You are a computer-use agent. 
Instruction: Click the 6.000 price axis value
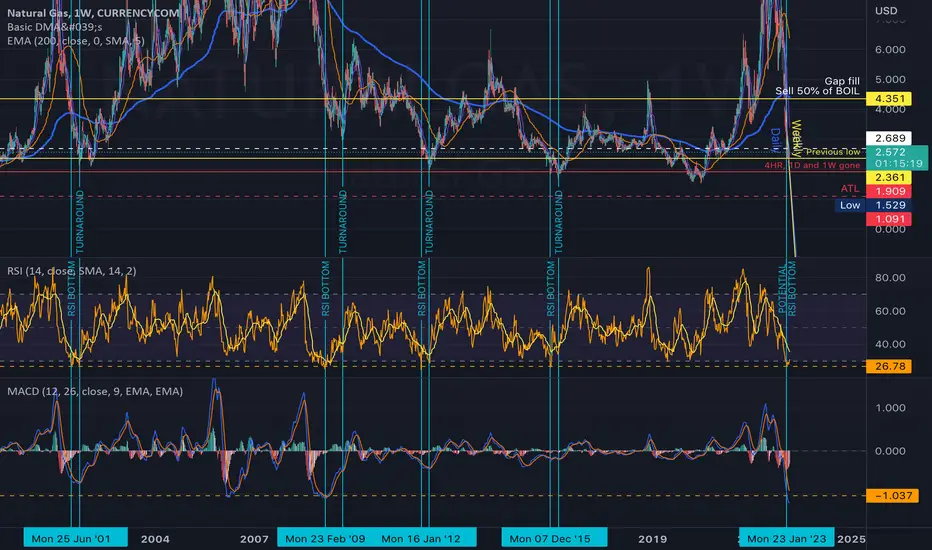pos(890,50)
